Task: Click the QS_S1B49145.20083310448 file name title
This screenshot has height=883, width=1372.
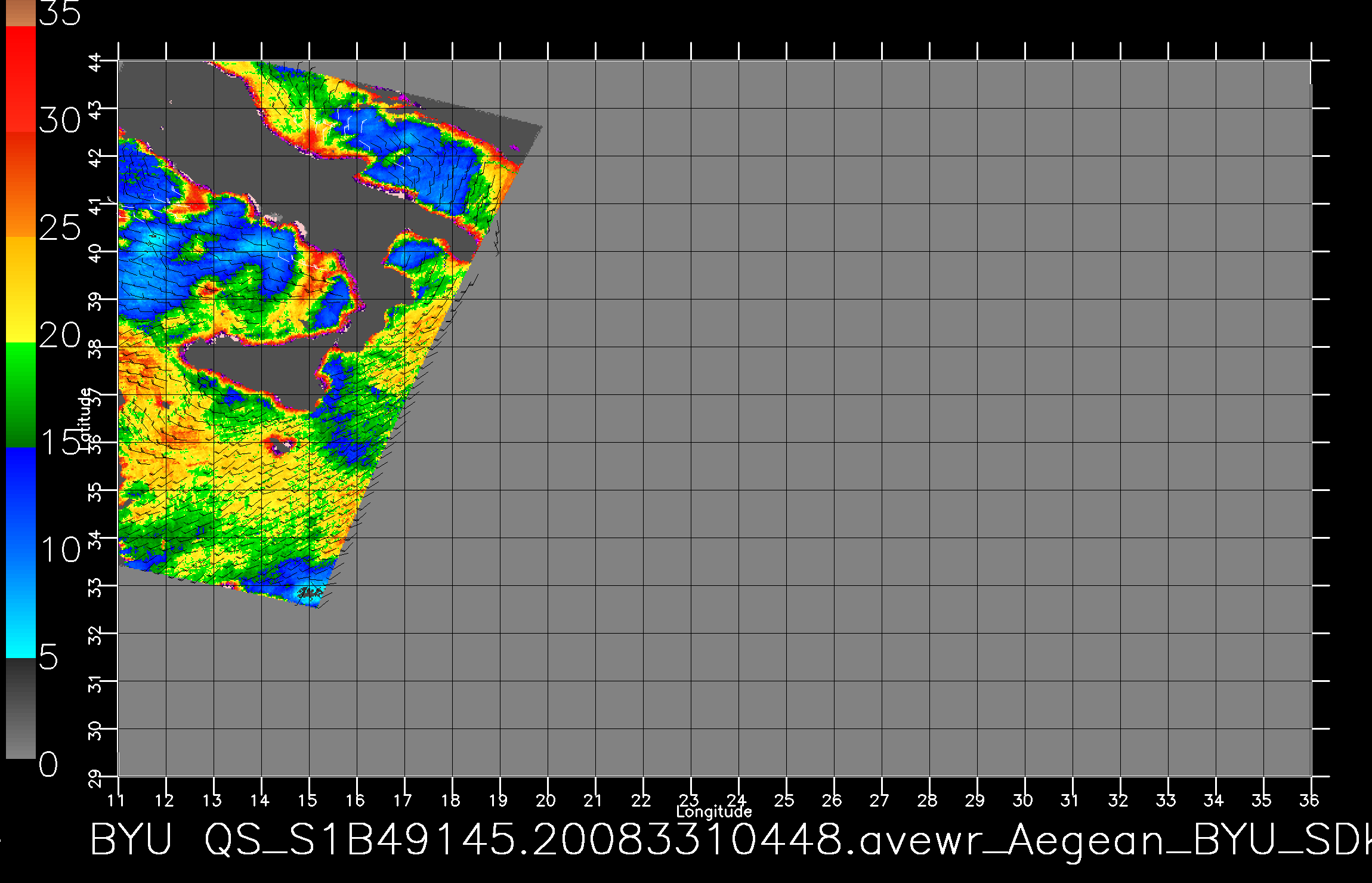Action: pyautogui.click(x=523, y=839)
